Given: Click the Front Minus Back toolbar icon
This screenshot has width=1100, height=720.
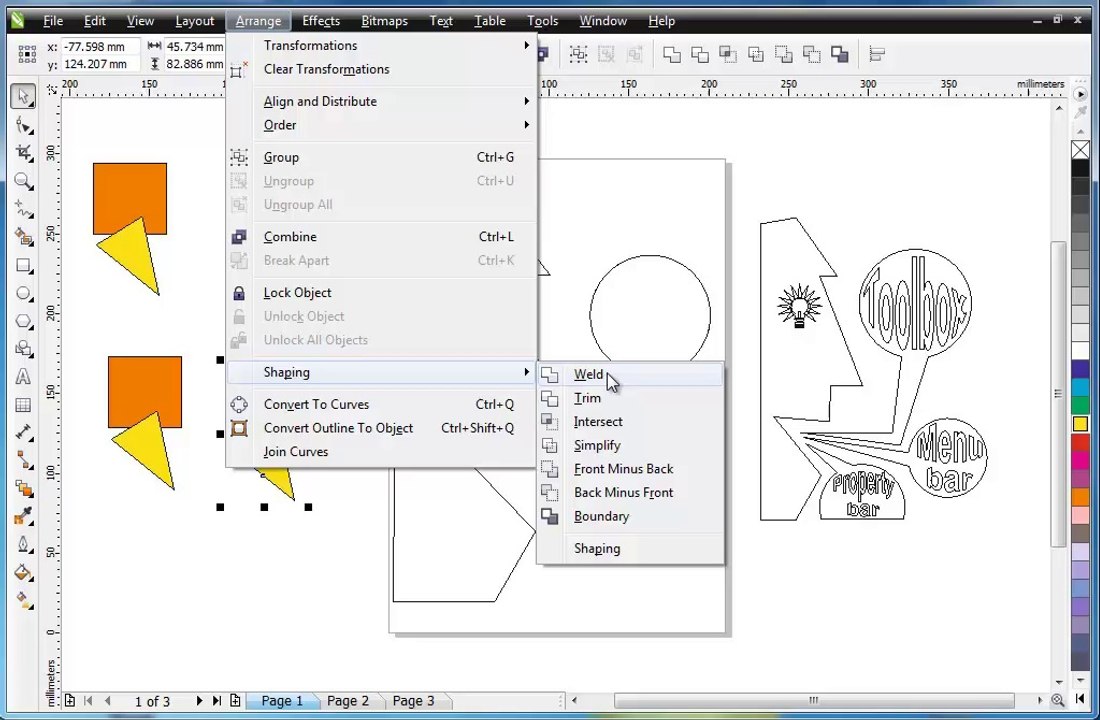Looking at the screenshot, I should (784, 54).
